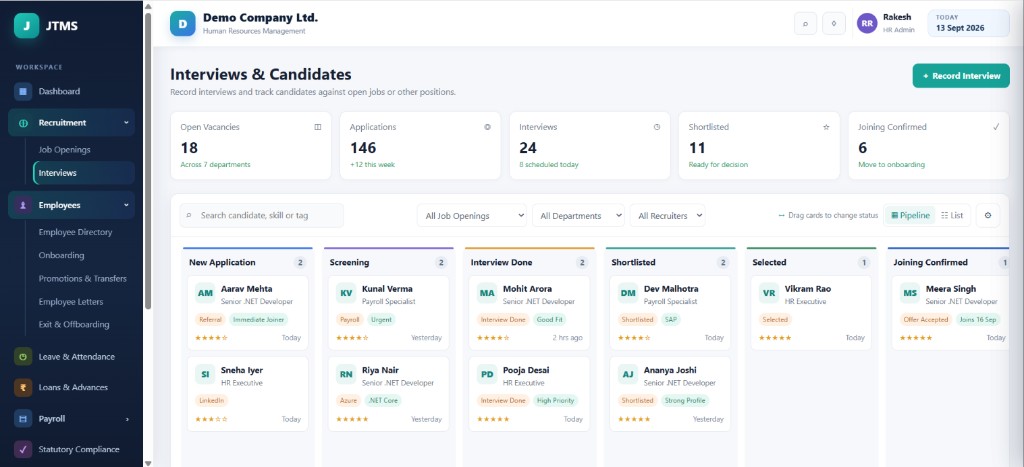This screenshot has height=467, width=1024.
Task: Click the Urgent tag on Kunal Verma
Action: (x=381, y=320)
